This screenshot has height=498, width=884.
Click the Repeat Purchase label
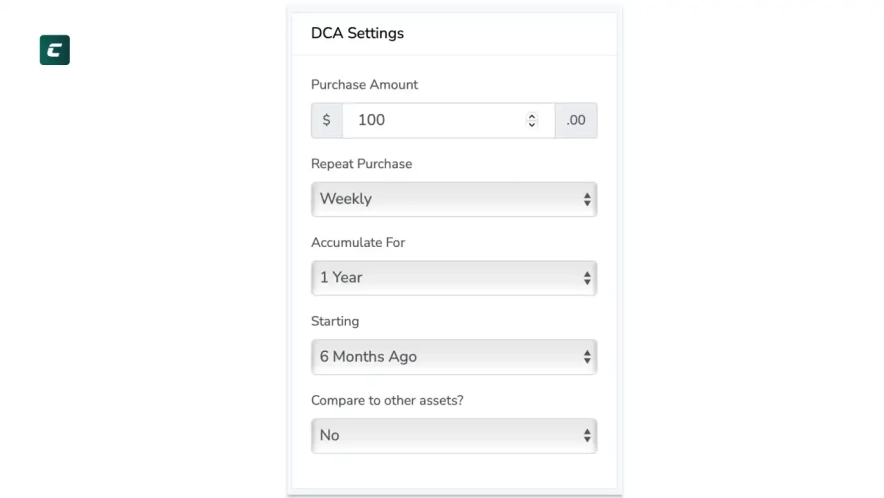click(361, 164)
